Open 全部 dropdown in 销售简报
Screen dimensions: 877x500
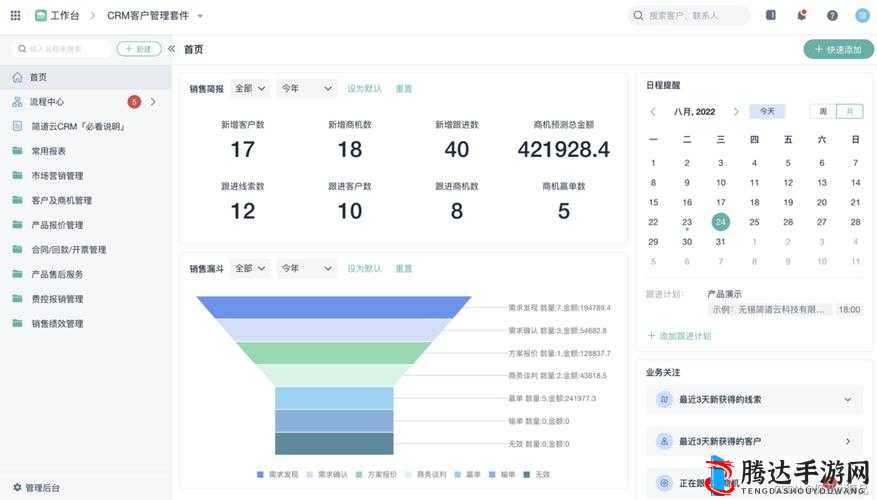250,88
